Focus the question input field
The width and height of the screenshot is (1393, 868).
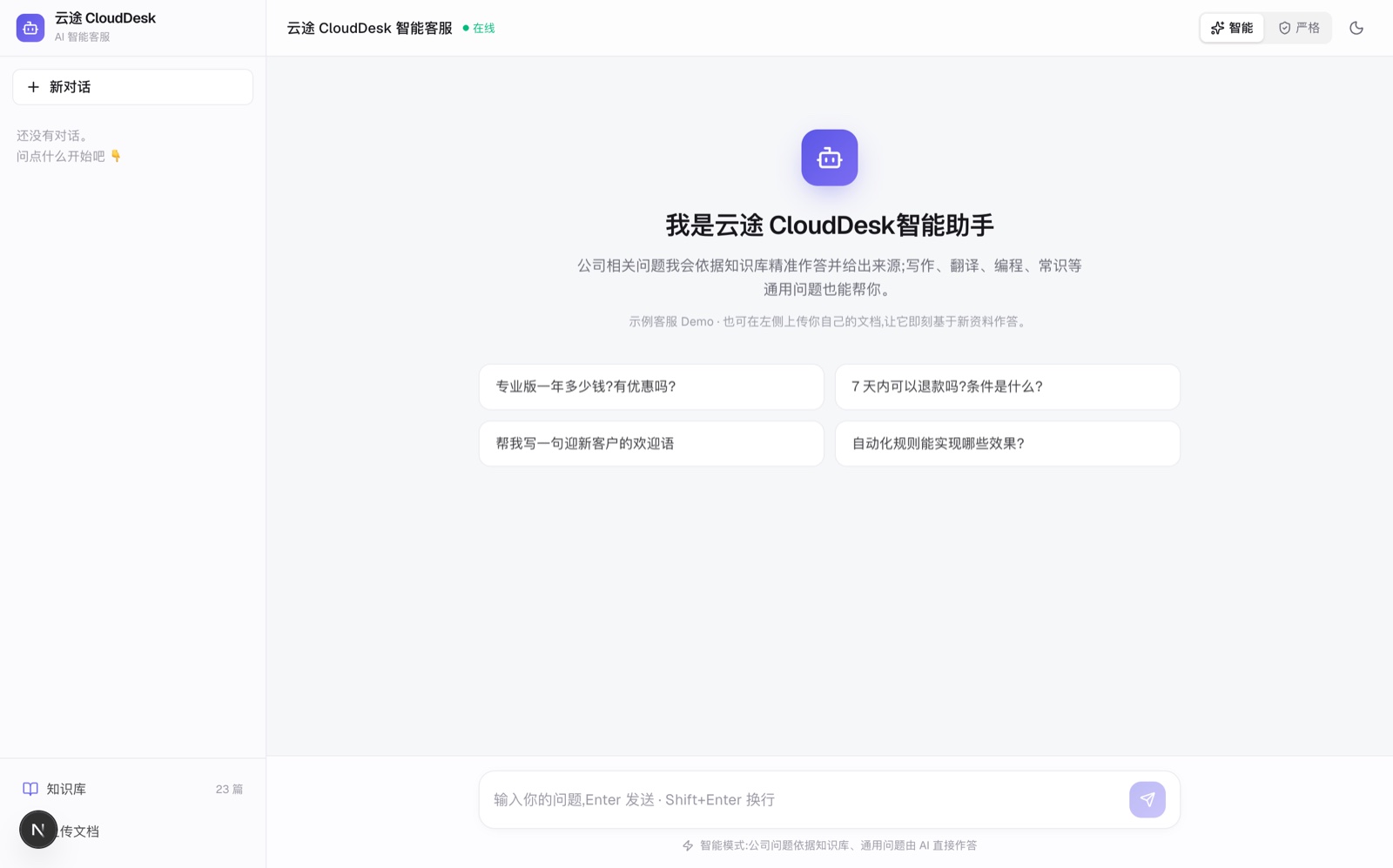point(805,799)
